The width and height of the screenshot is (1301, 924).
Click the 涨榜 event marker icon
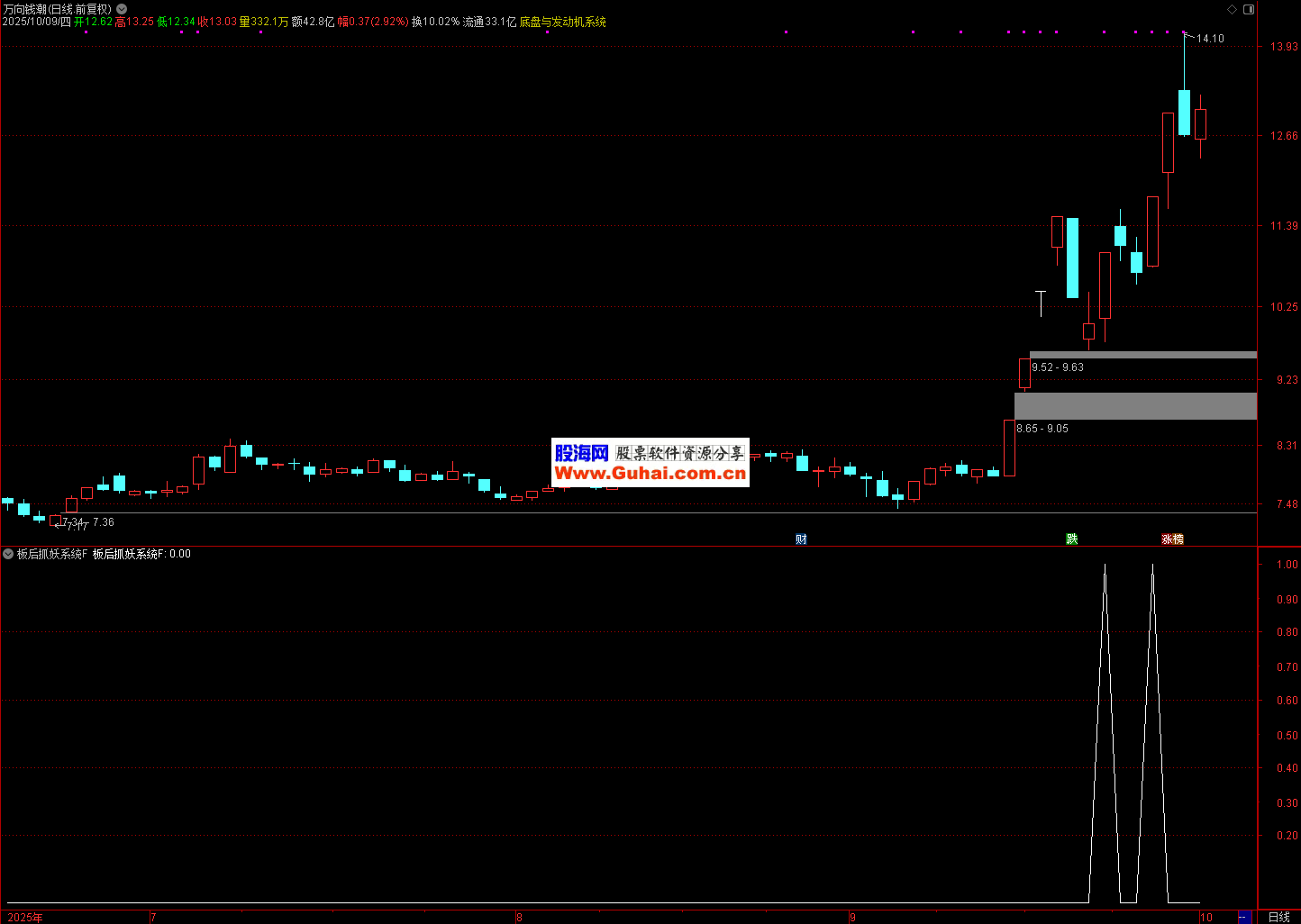[x=1172, y=539]
